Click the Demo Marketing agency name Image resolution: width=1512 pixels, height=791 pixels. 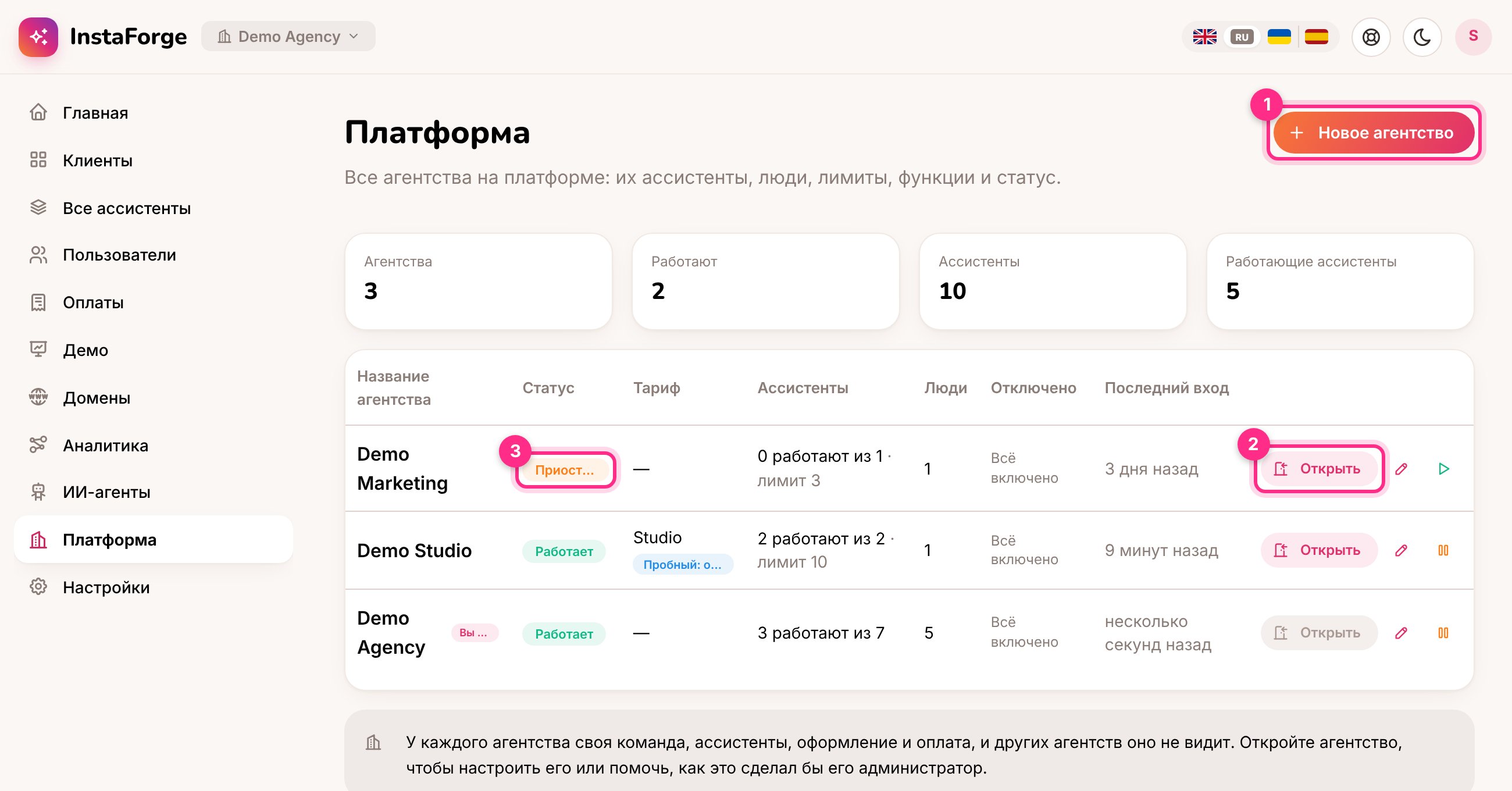[402, 469]
